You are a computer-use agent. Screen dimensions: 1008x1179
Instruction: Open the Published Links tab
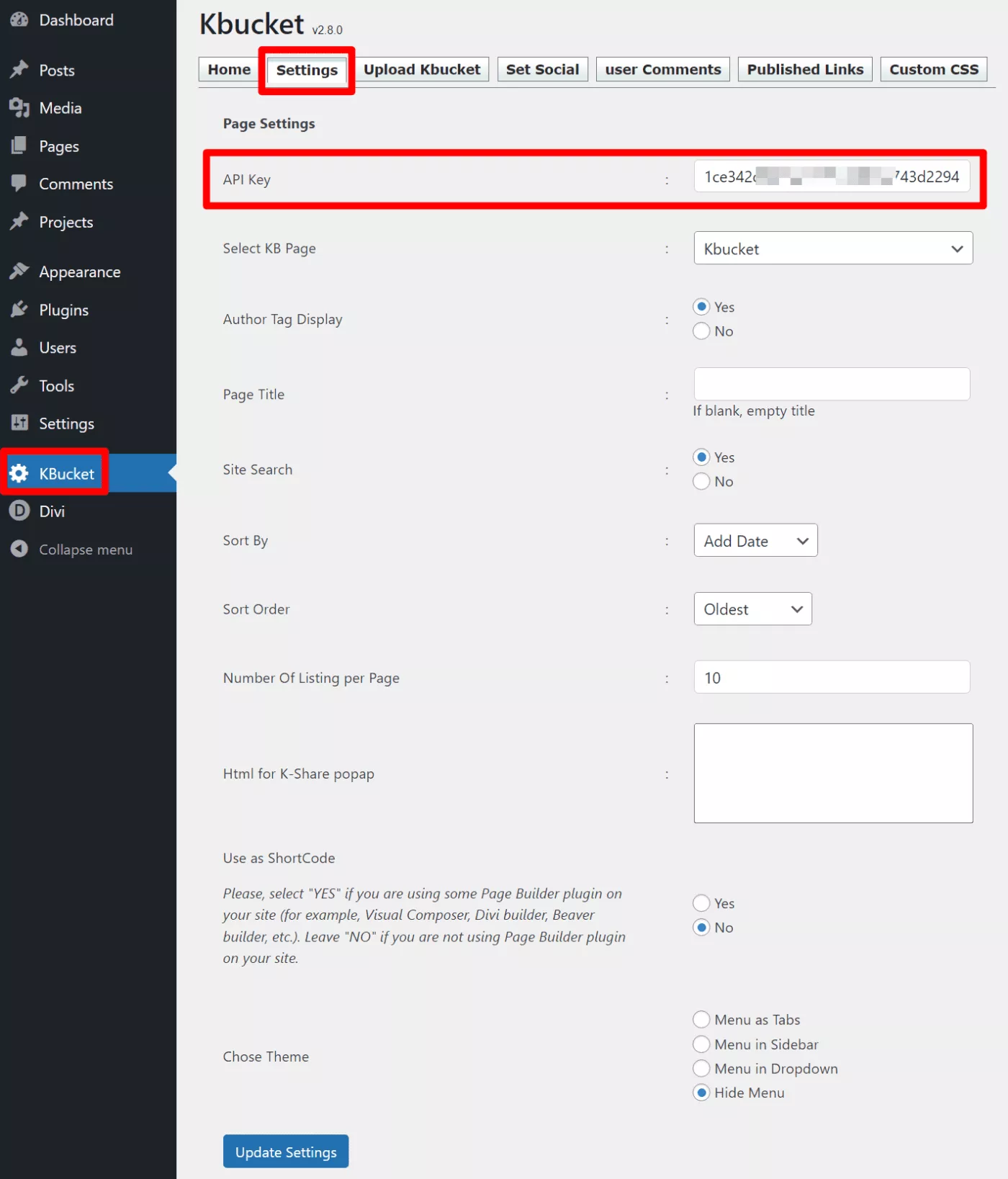805,70
